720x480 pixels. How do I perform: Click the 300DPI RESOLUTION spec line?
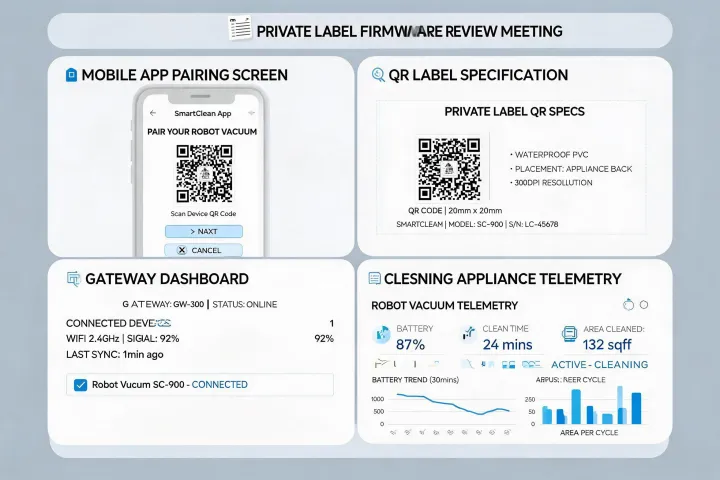coord(551,182)
